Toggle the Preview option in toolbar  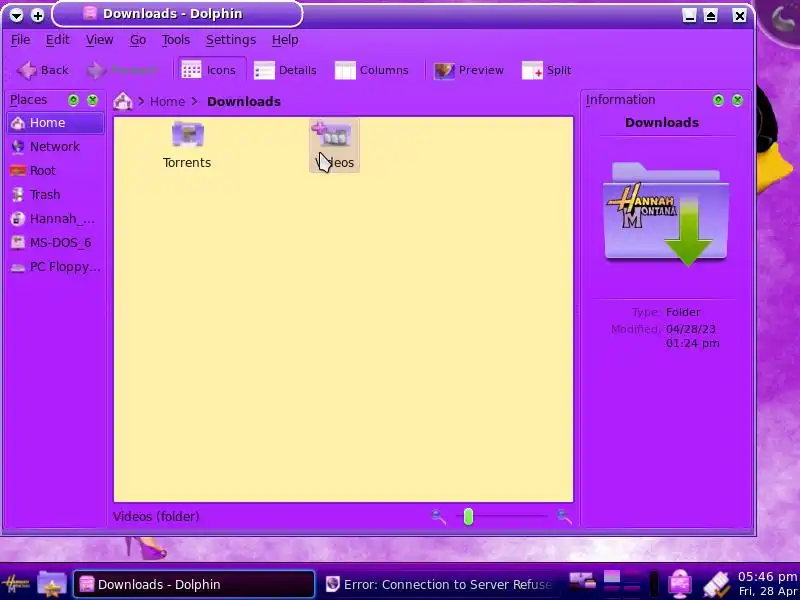coord(469,70)
